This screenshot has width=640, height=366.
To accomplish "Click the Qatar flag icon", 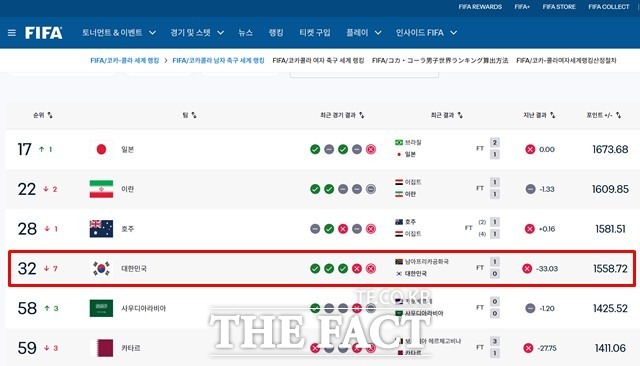I will coord(101,348).
